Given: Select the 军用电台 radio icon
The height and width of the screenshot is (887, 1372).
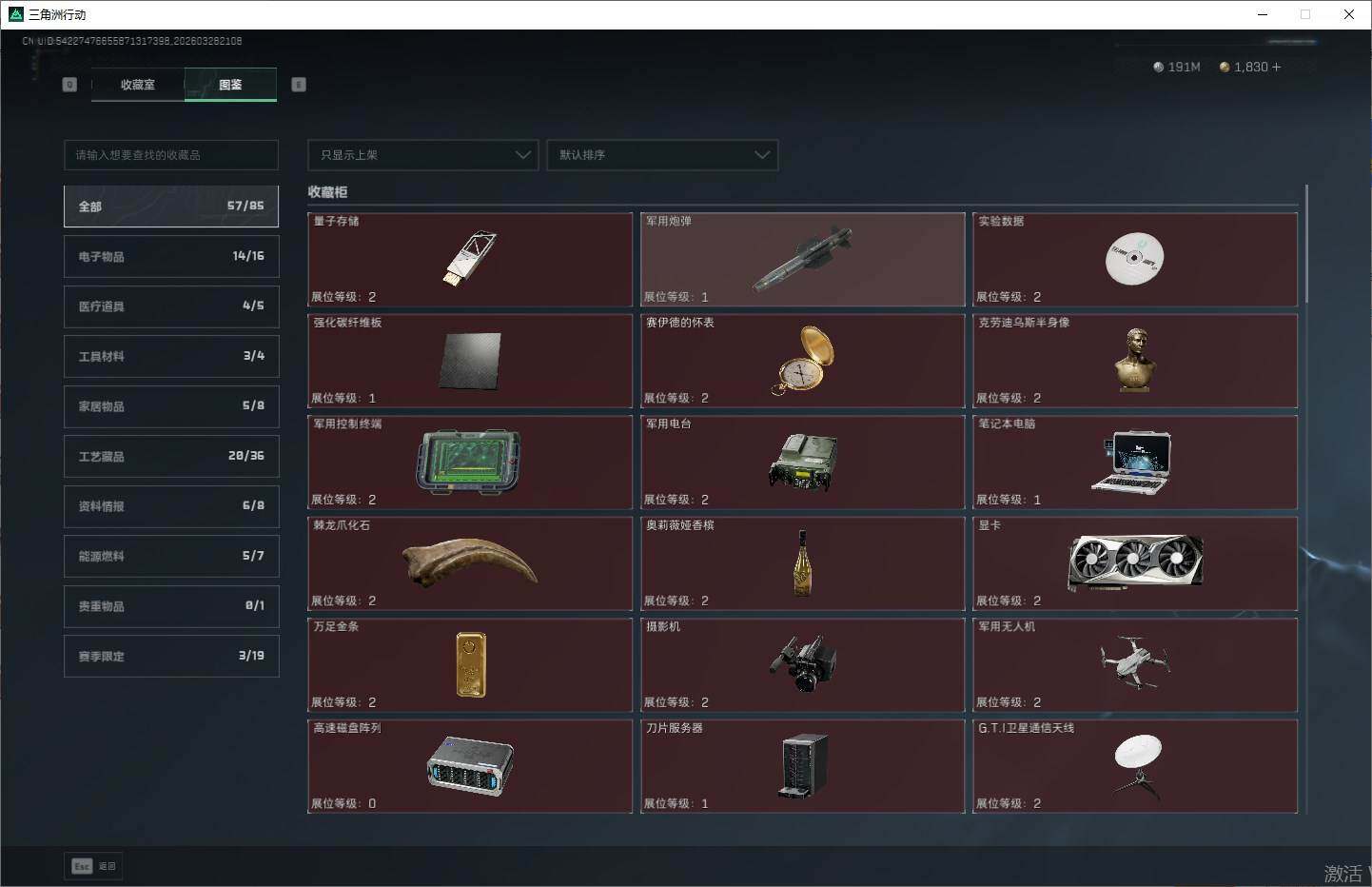Looking at the screenshot, I should [802, 462].
